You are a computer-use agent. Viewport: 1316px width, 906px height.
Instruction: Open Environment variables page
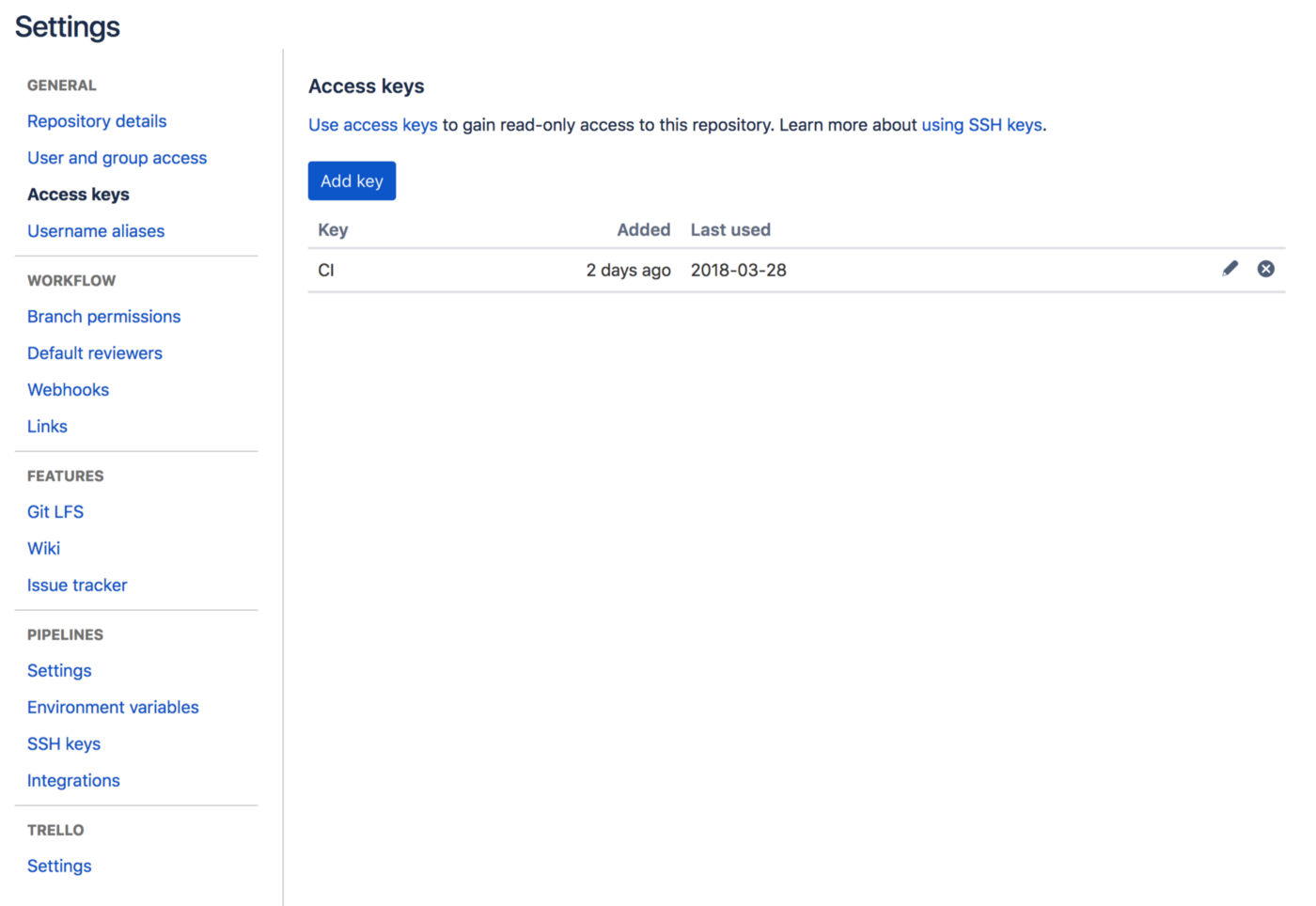click(113, 708)
